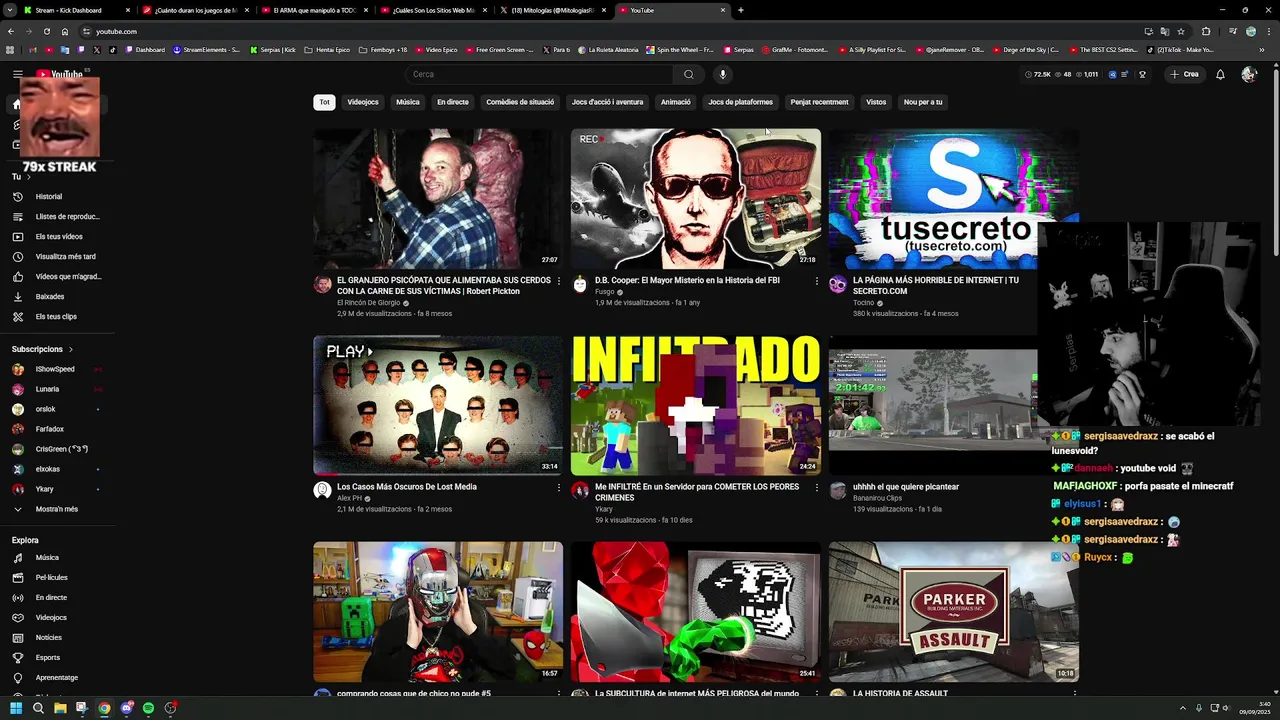Viewport: 1280px width, 720px height.
Task: Click the search magnifier button
Action: point(688,74)
